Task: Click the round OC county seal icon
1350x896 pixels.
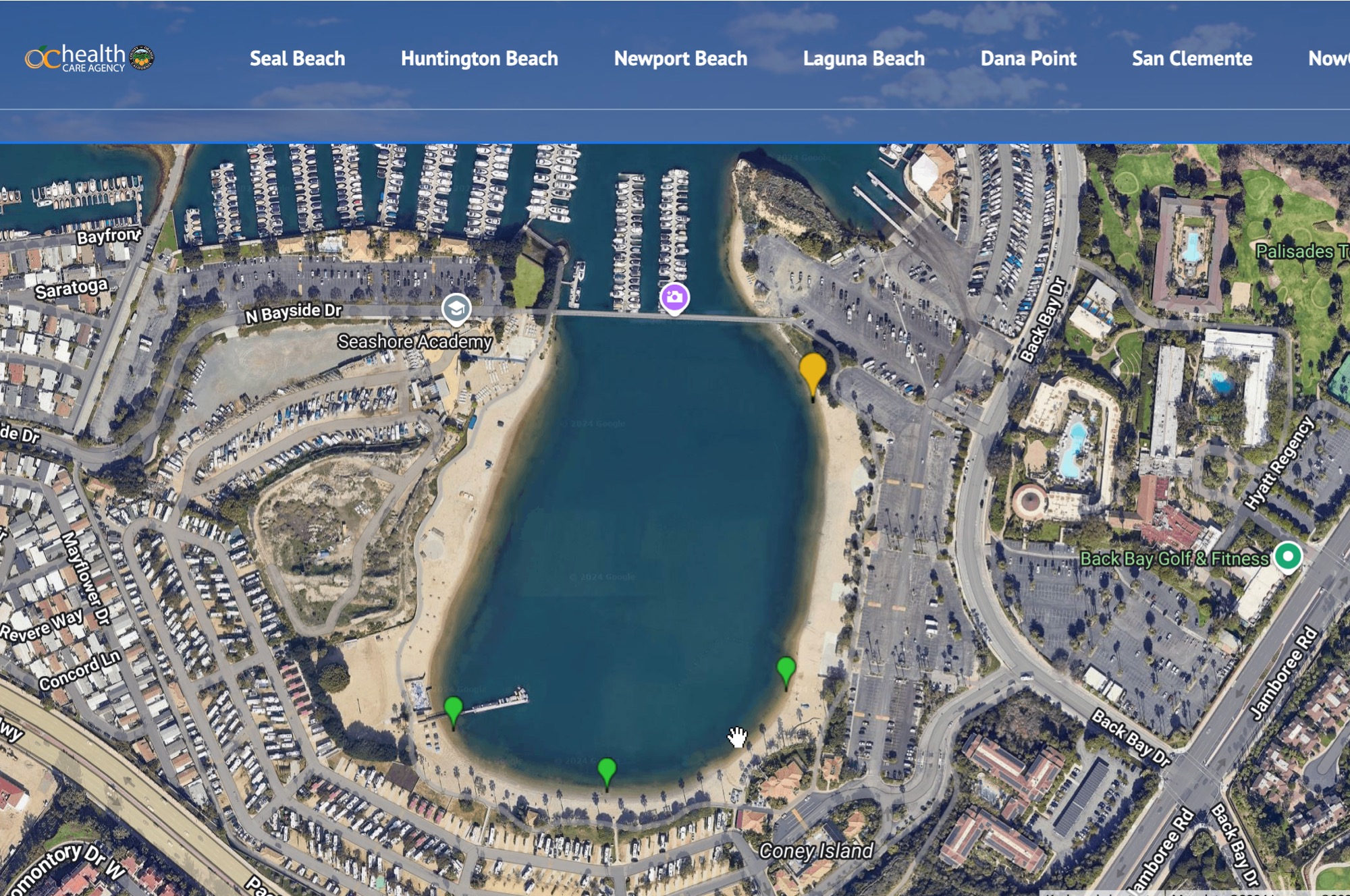Action: click(142, 58)
